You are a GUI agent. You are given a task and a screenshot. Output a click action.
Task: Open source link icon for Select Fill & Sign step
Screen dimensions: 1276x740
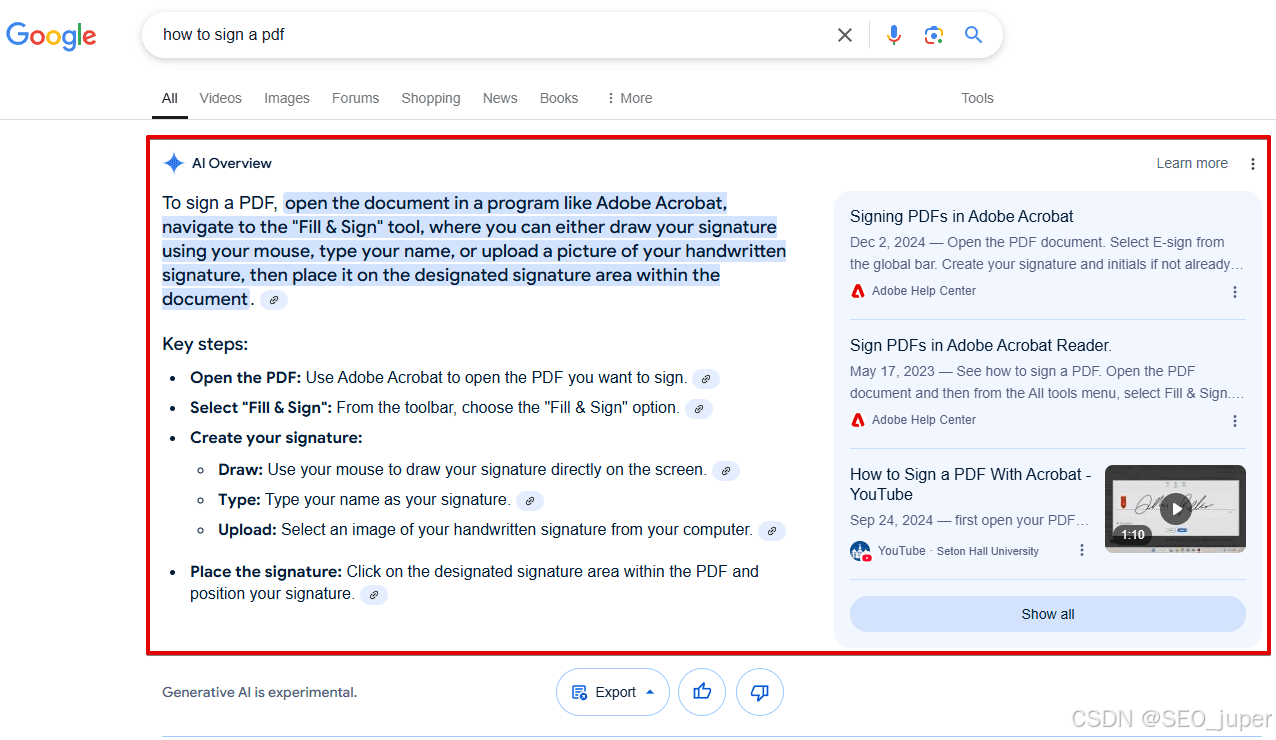point(699,409)
